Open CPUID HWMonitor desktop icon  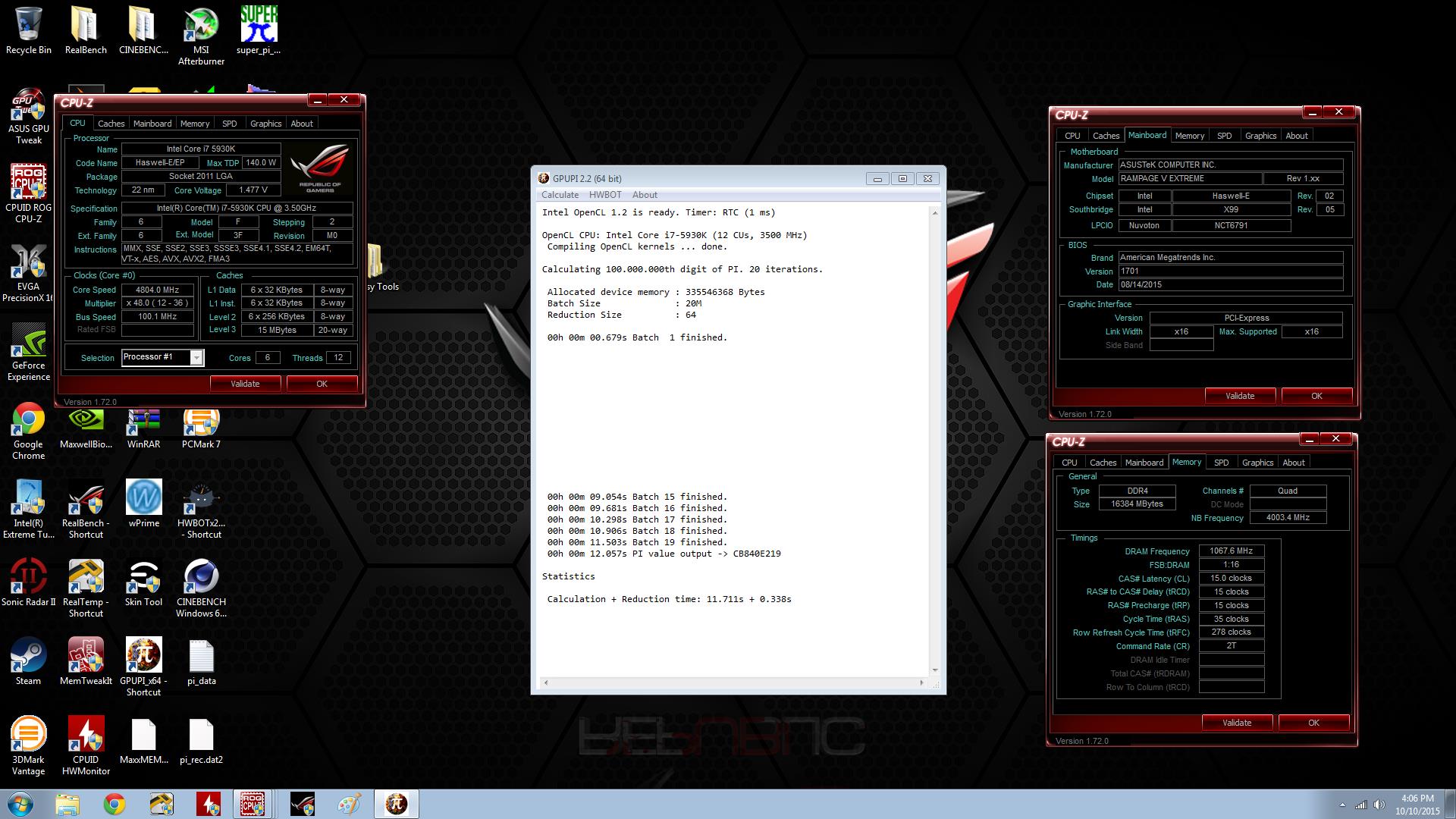[86, 746]
